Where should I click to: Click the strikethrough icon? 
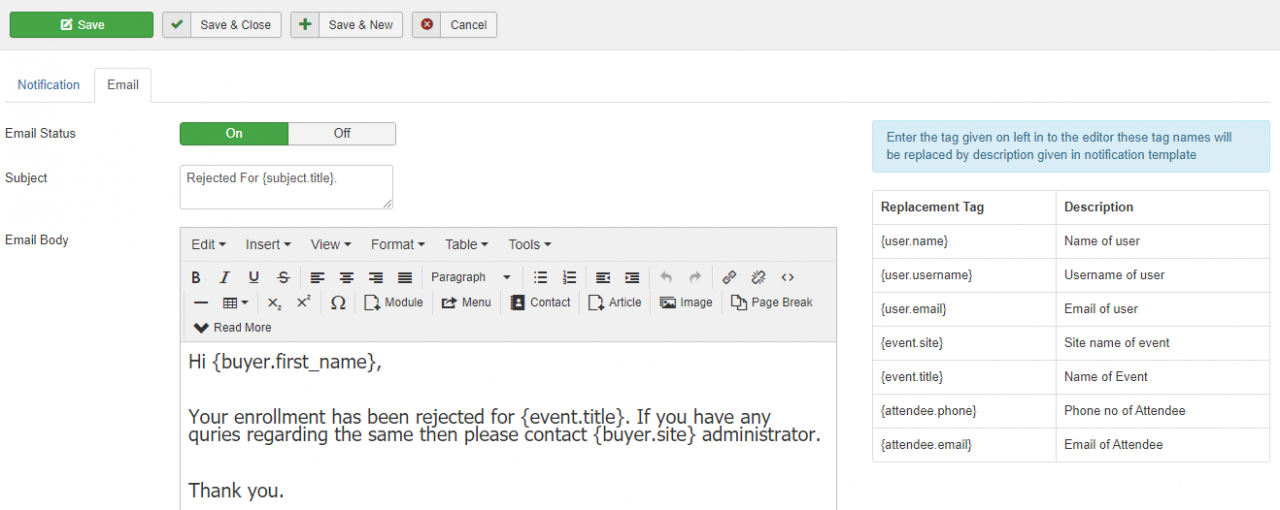pyautogui.click(x=283, y=277)
